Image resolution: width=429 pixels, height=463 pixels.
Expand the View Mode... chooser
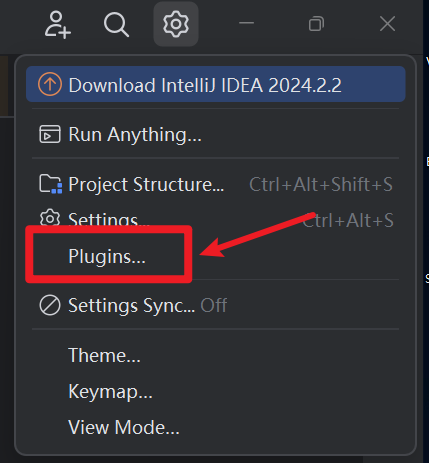pos(216,427)
